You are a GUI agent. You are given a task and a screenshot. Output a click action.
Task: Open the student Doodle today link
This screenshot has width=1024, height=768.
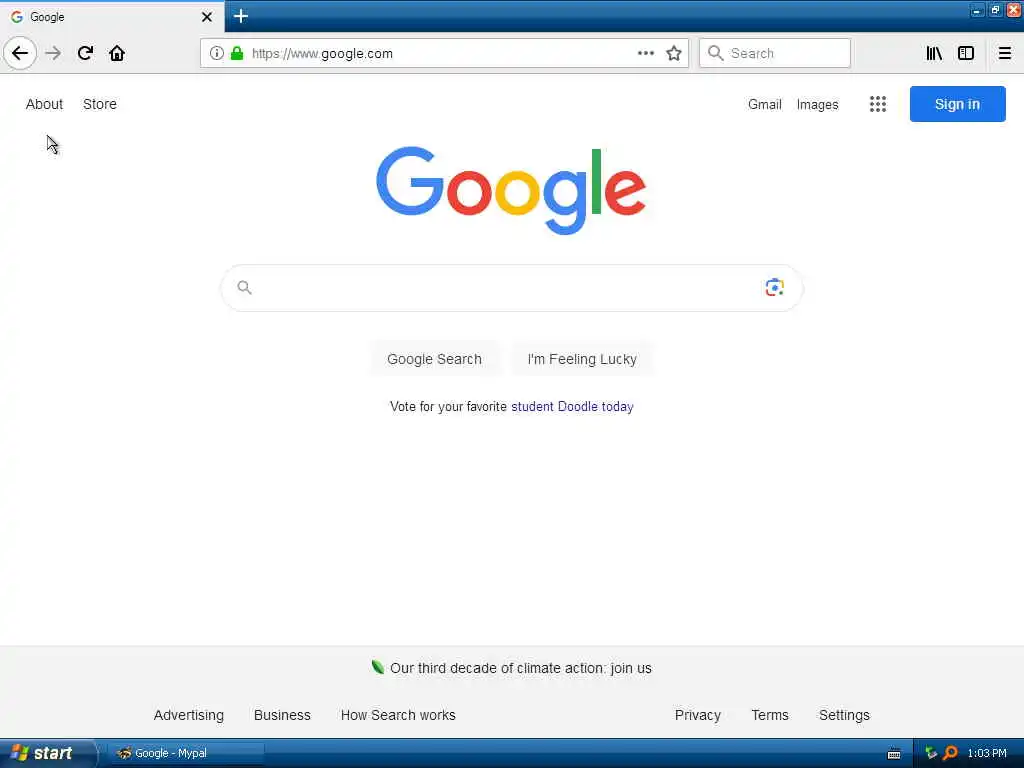[x=572, y=406]
